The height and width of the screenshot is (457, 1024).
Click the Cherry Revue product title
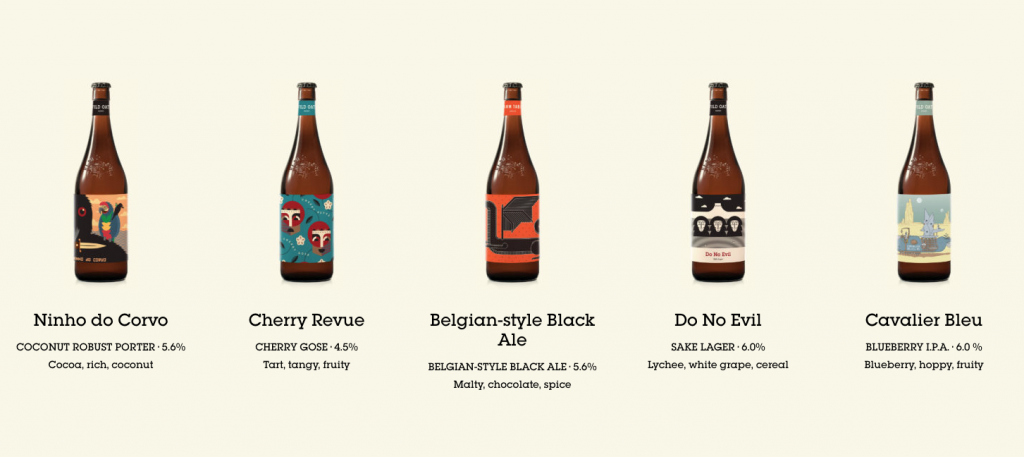(306, 321)
